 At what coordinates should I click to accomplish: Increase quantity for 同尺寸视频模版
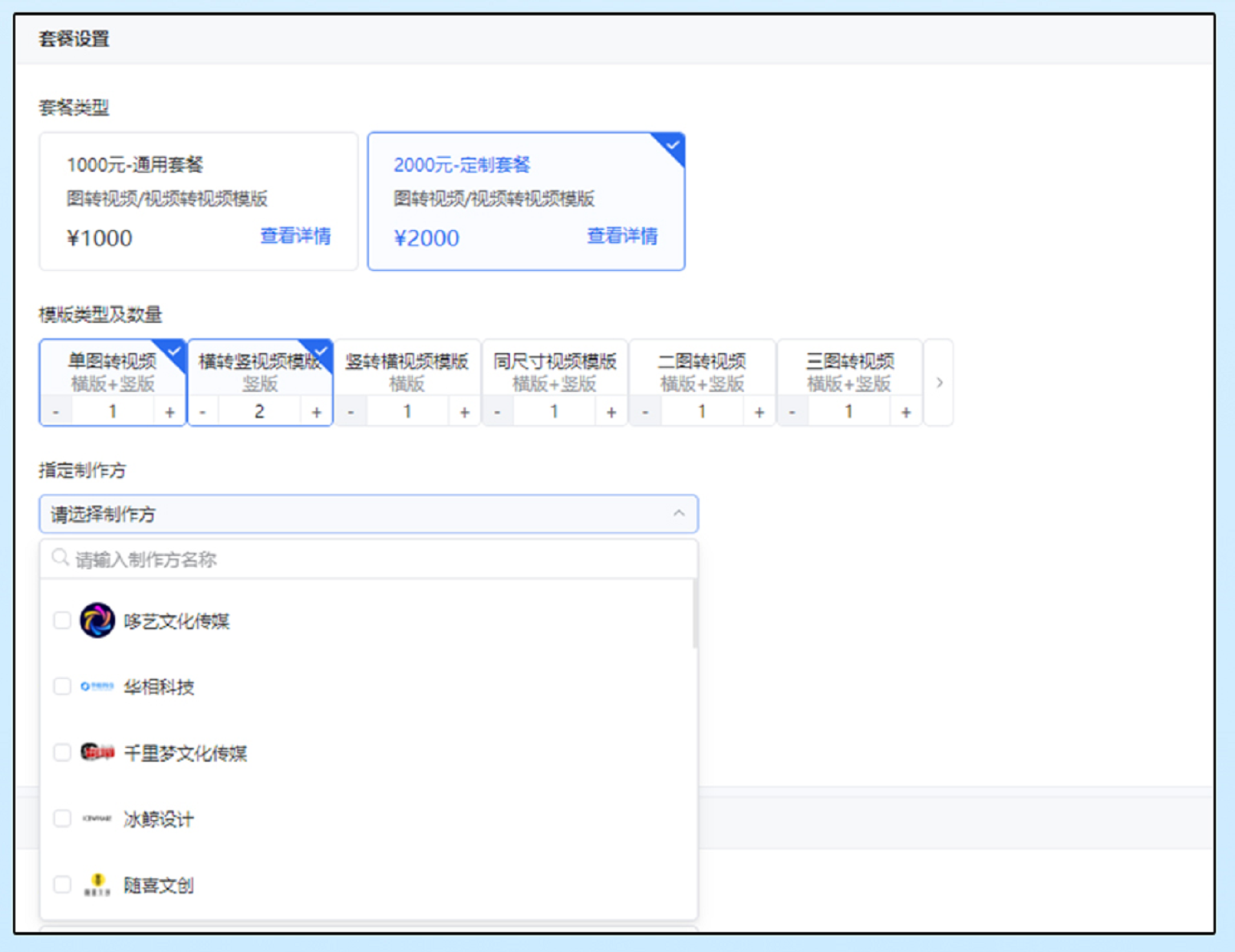pos(611,412)
